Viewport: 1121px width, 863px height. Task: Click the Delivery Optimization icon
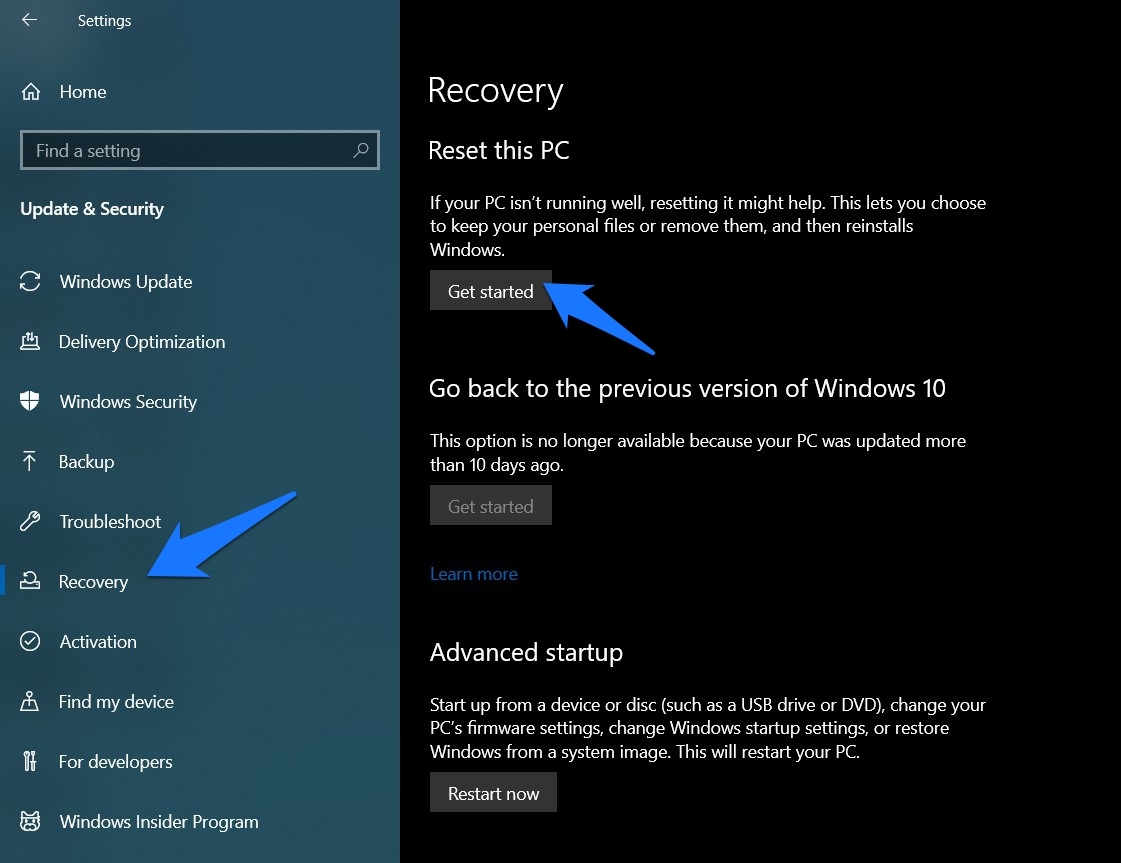point(30,342)
